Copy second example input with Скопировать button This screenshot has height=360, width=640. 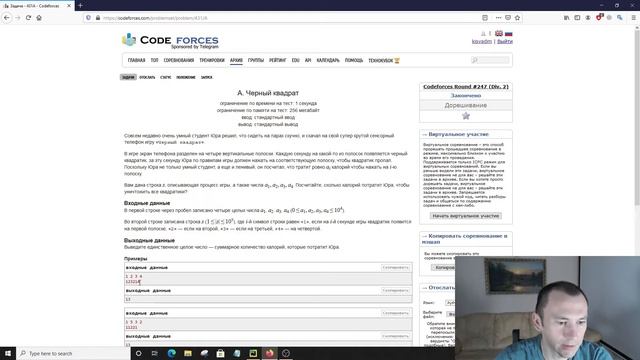pyautogui.click(x=396, y=313)
